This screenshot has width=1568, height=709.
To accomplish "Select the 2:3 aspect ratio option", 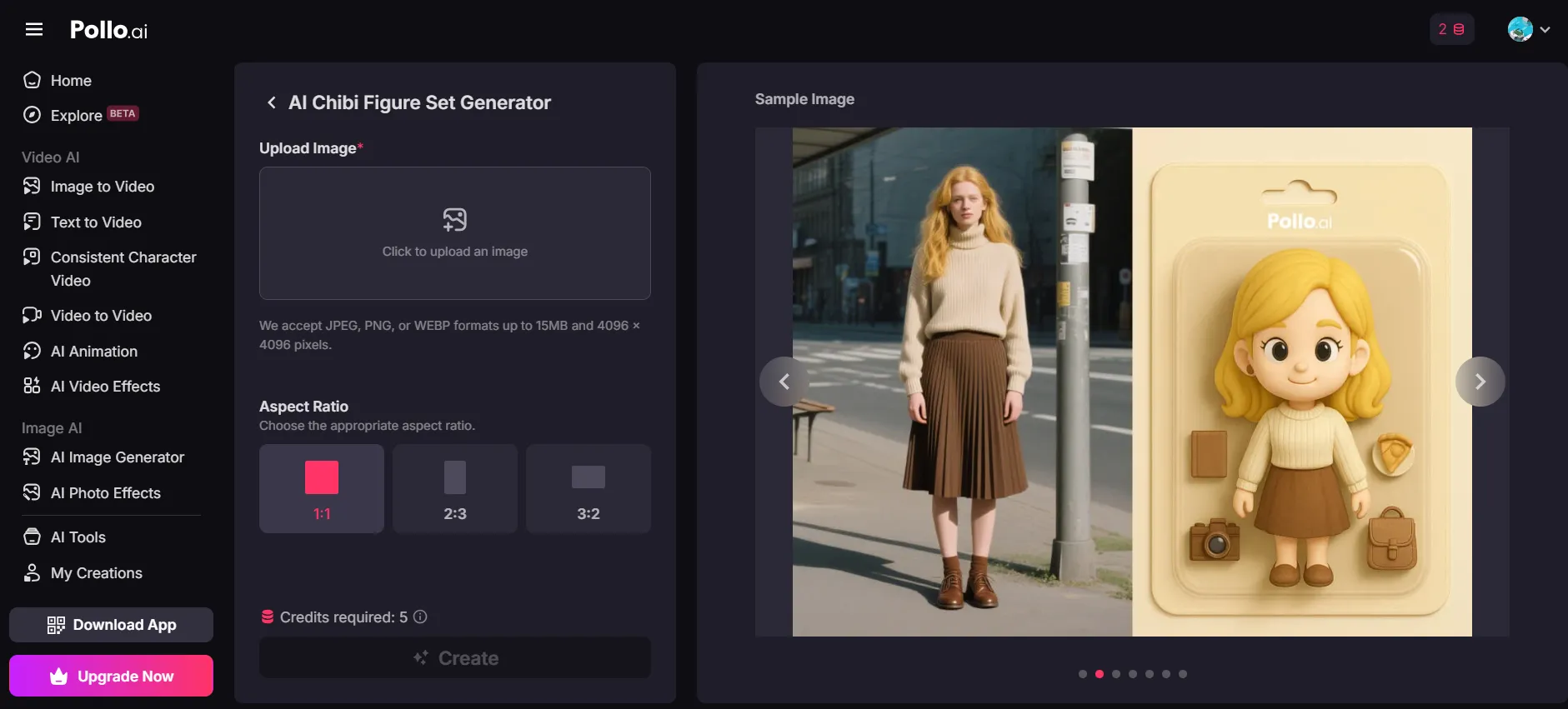I will tap(455, 489).
